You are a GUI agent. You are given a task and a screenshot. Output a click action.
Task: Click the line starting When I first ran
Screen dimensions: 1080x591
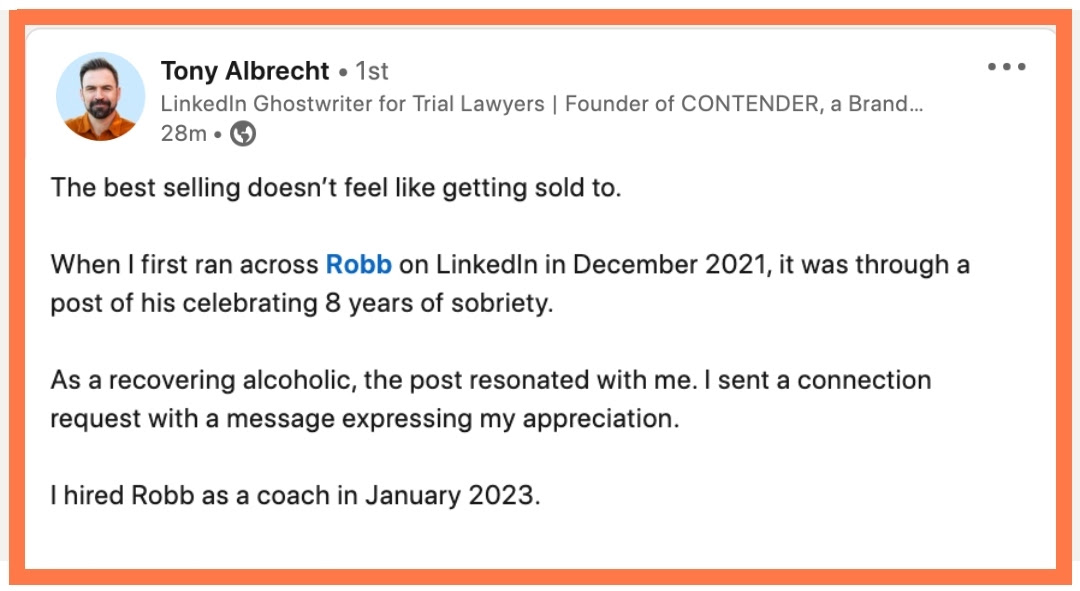point(510,265)
